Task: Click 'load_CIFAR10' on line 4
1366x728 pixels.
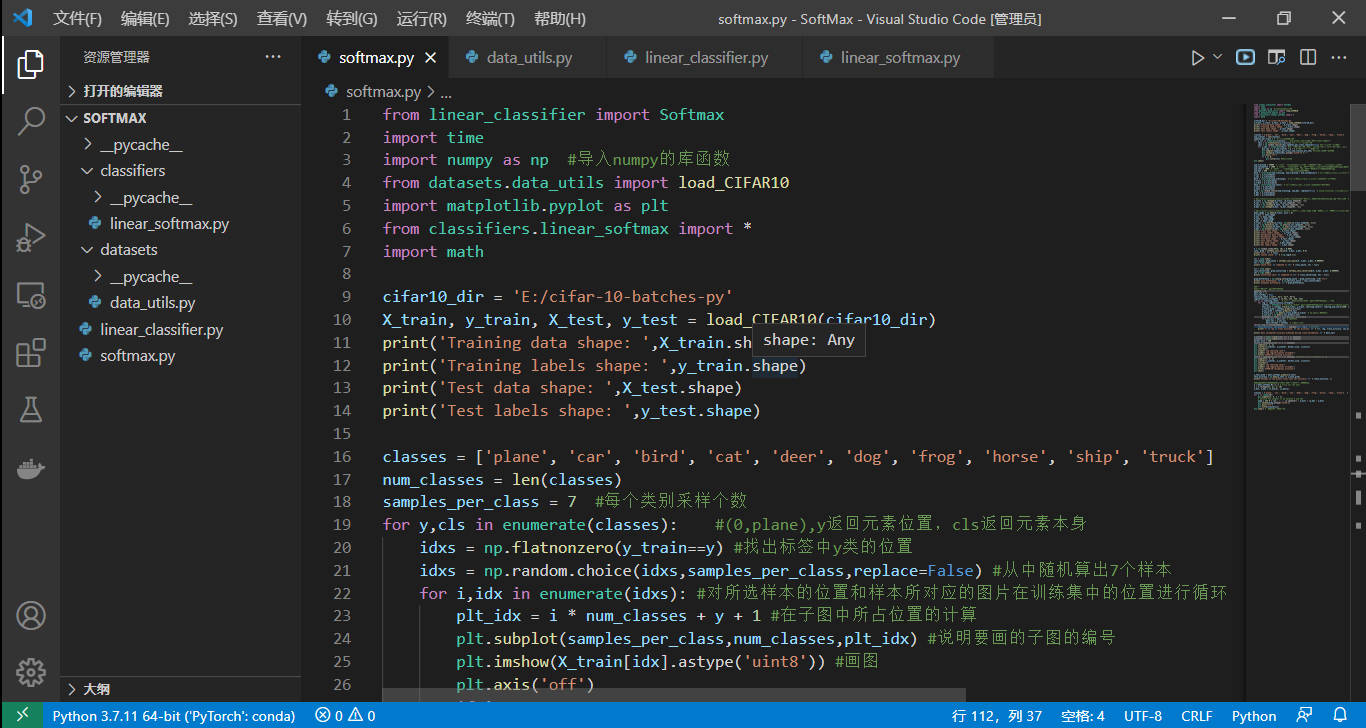Action: click(734, 183)
